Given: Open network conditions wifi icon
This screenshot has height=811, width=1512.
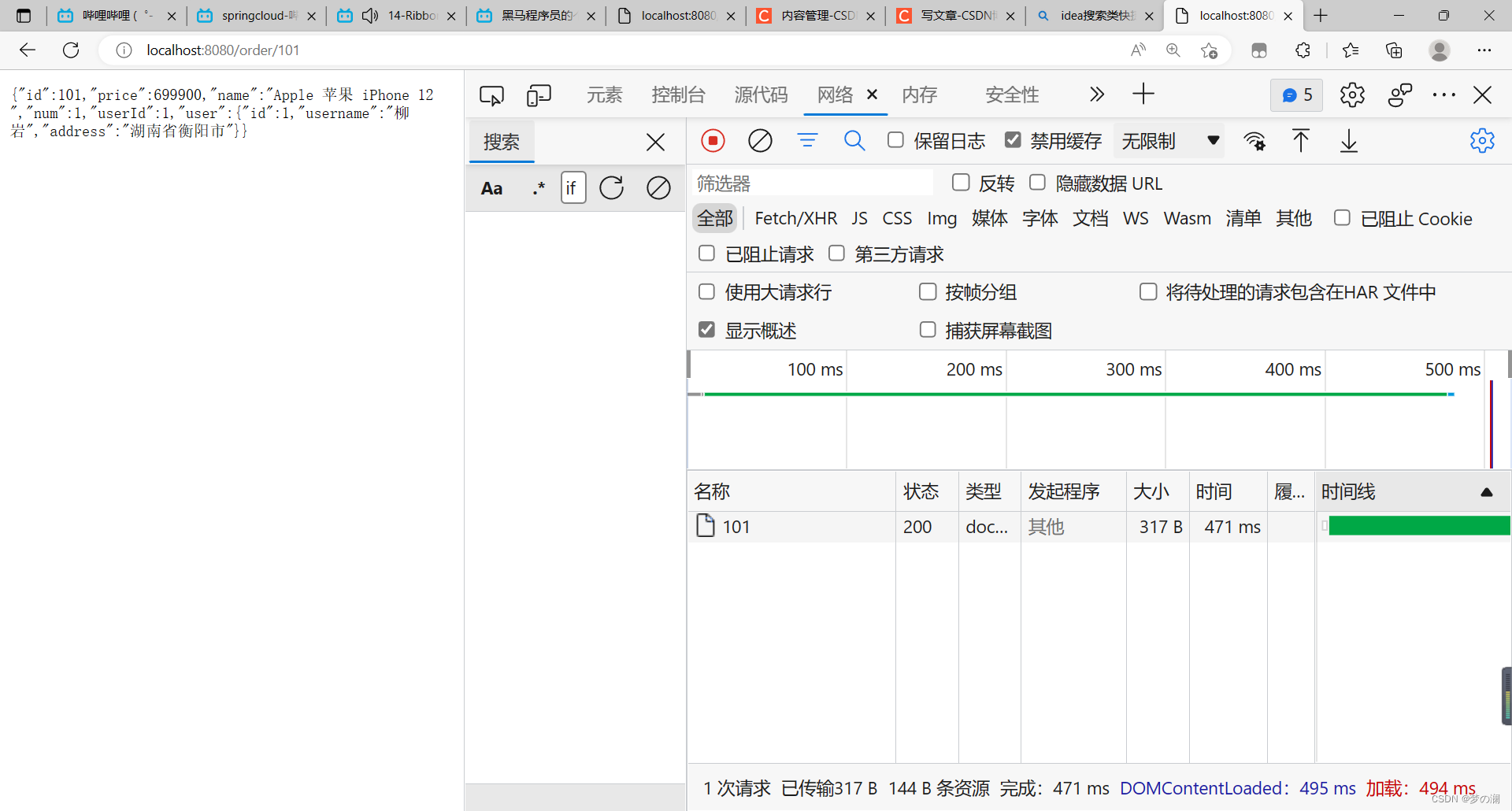Looking at the screenshot, I should click(x=1254, y=141).
